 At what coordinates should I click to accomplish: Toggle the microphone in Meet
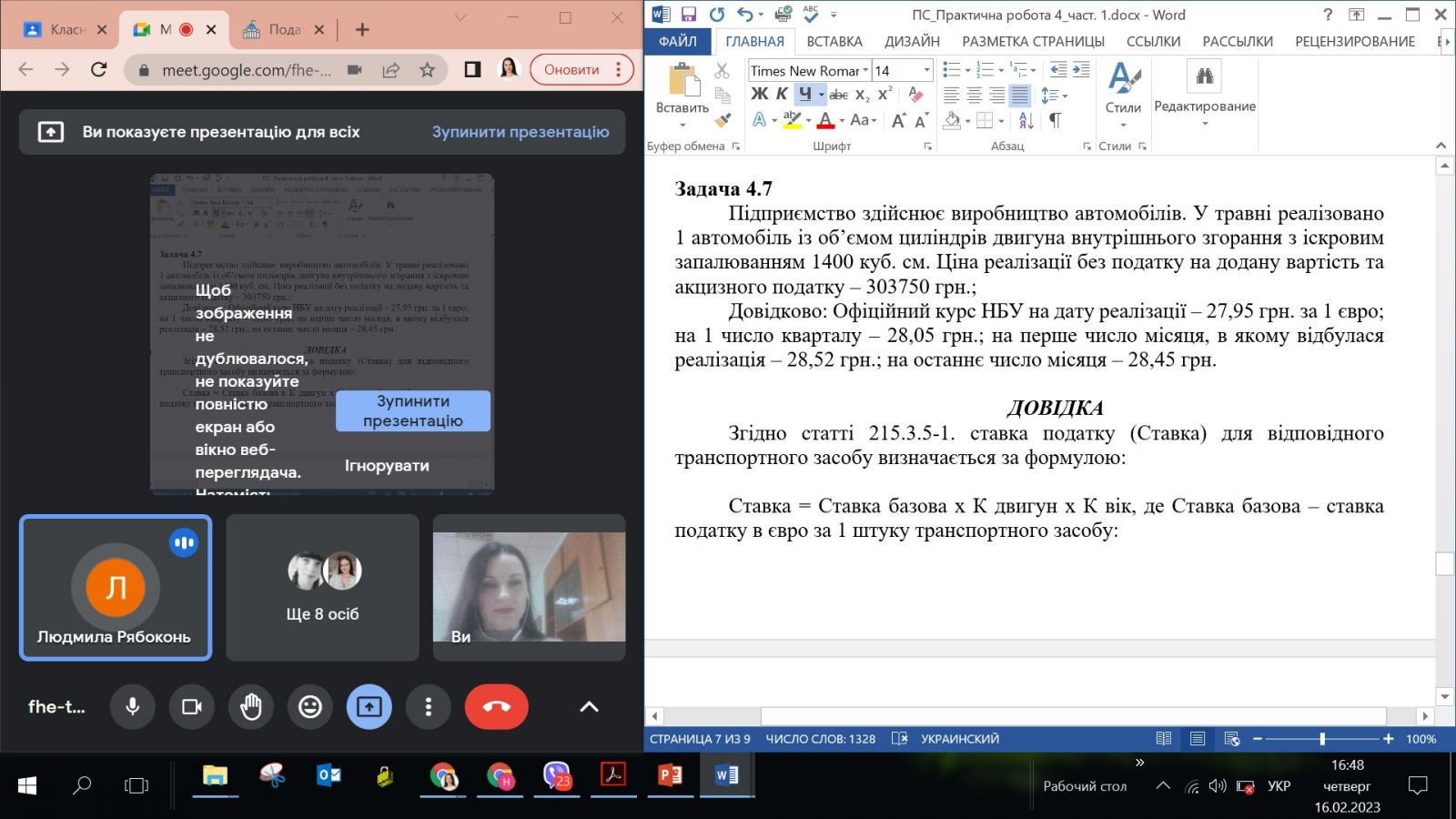click(x=133, y=707)
